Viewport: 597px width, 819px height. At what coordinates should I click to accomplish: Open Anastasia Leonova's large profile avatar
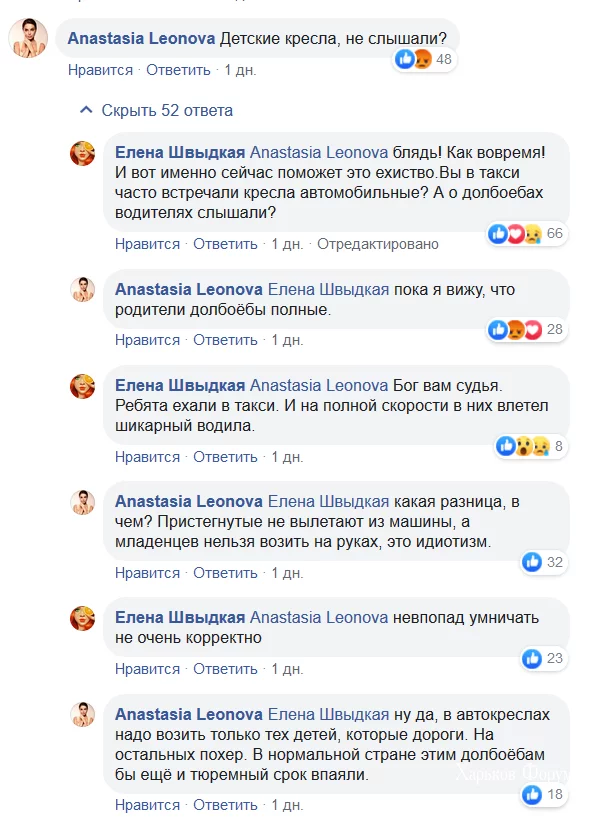coord(28,38)
